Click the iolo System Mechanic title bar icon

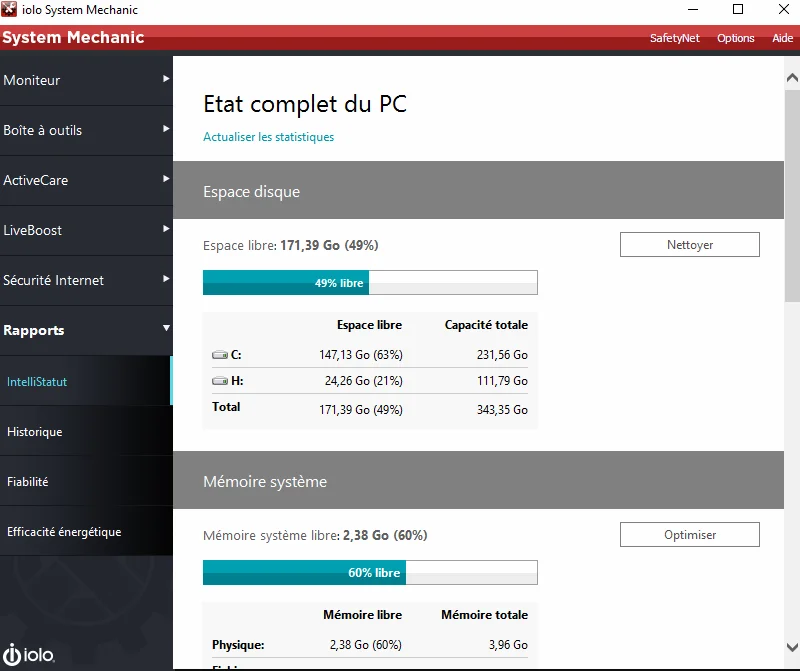click(9, 9)
